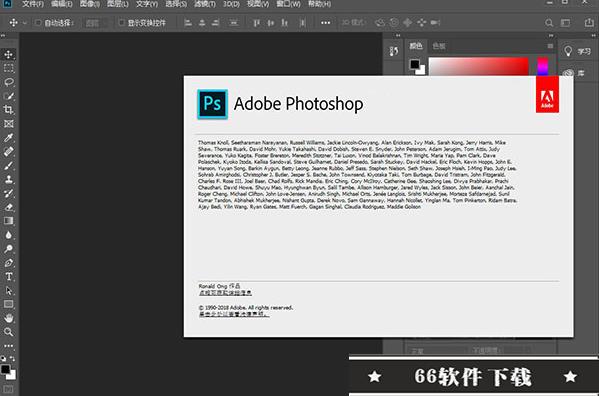Pick a color in the red color field
This screenshot has width=599, height=396.
point(479,66)
